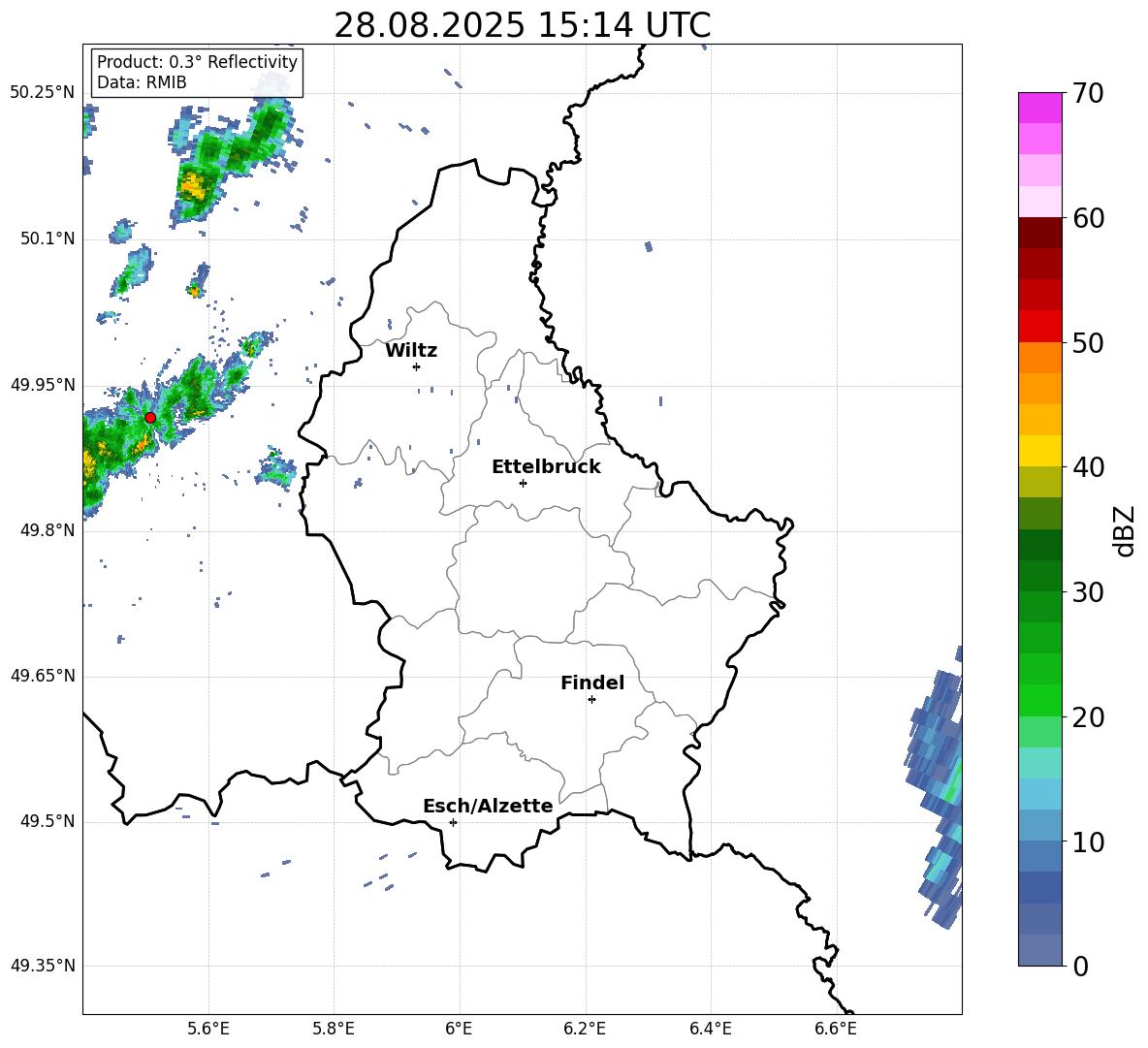
Task: Click the yellow colorbar segment above 40
Action: coord(1039,451)
